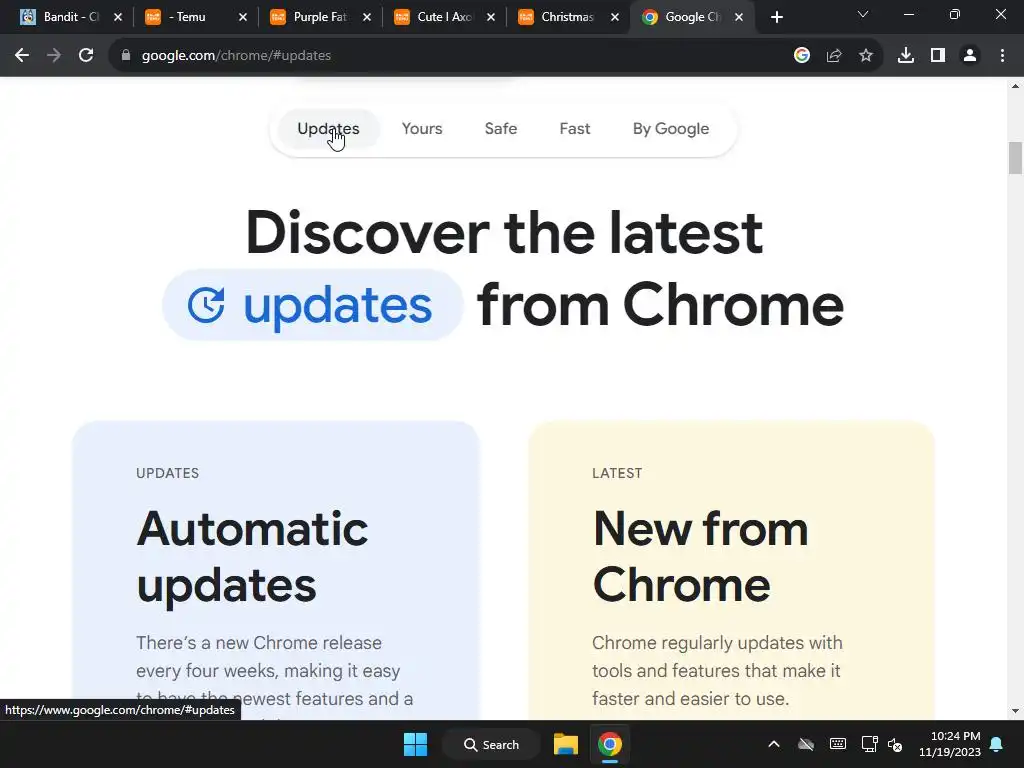Show hidden system tray icons
Image resolution: width=1024 pixels, height=768 pixels.
[774, 744]
